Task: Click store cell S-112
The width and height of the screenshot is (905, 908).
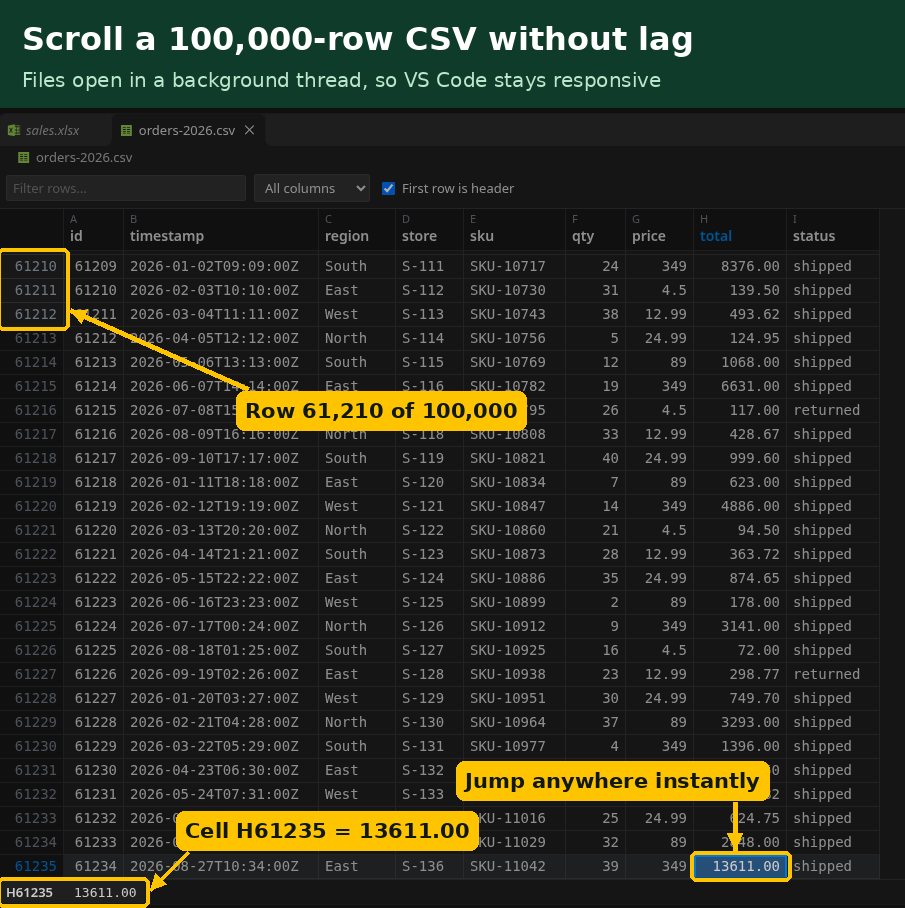Action: click(x=429, y=290)
